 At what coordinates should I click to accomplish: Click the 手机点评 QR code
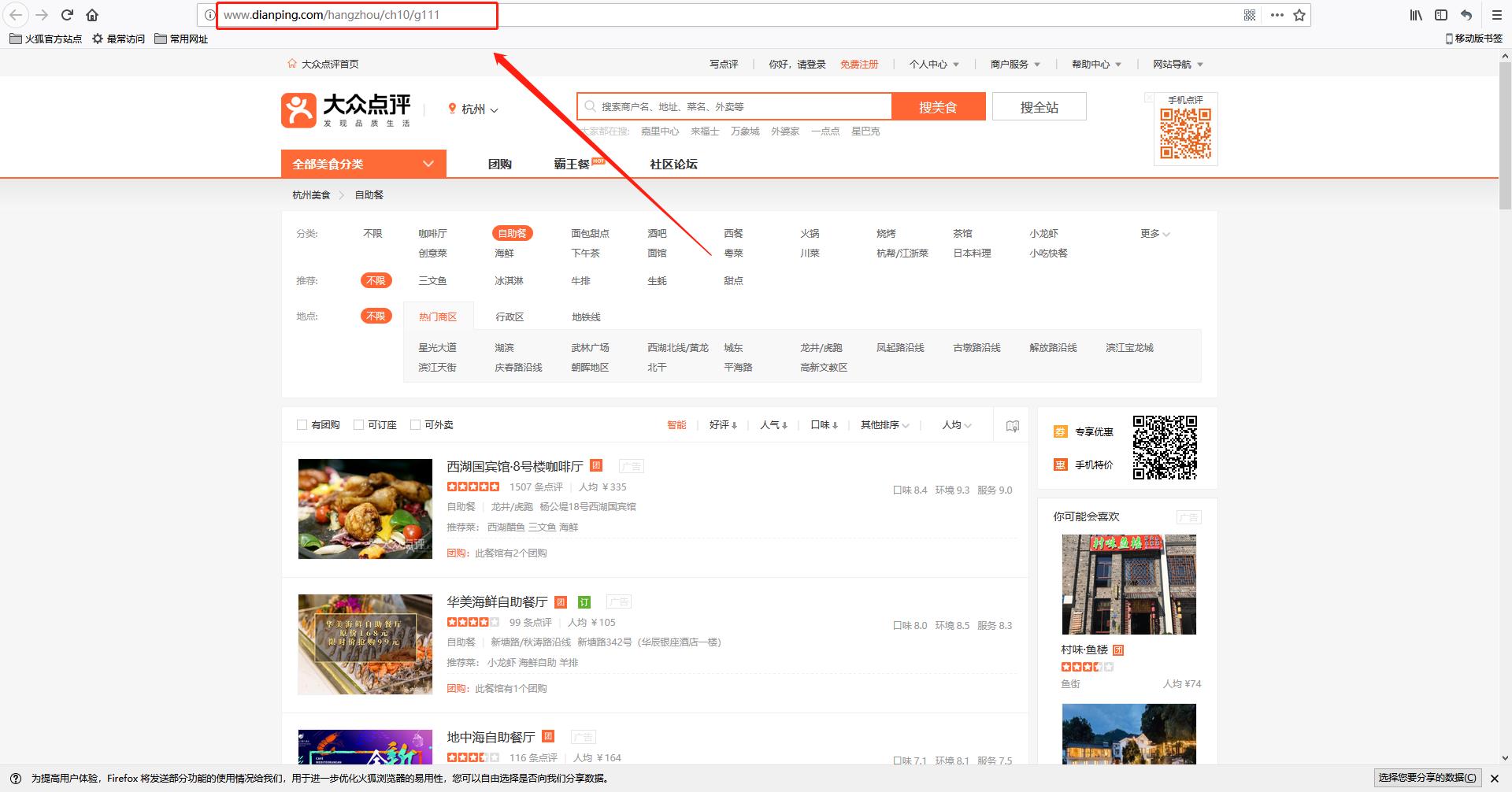coord(1185,133)
